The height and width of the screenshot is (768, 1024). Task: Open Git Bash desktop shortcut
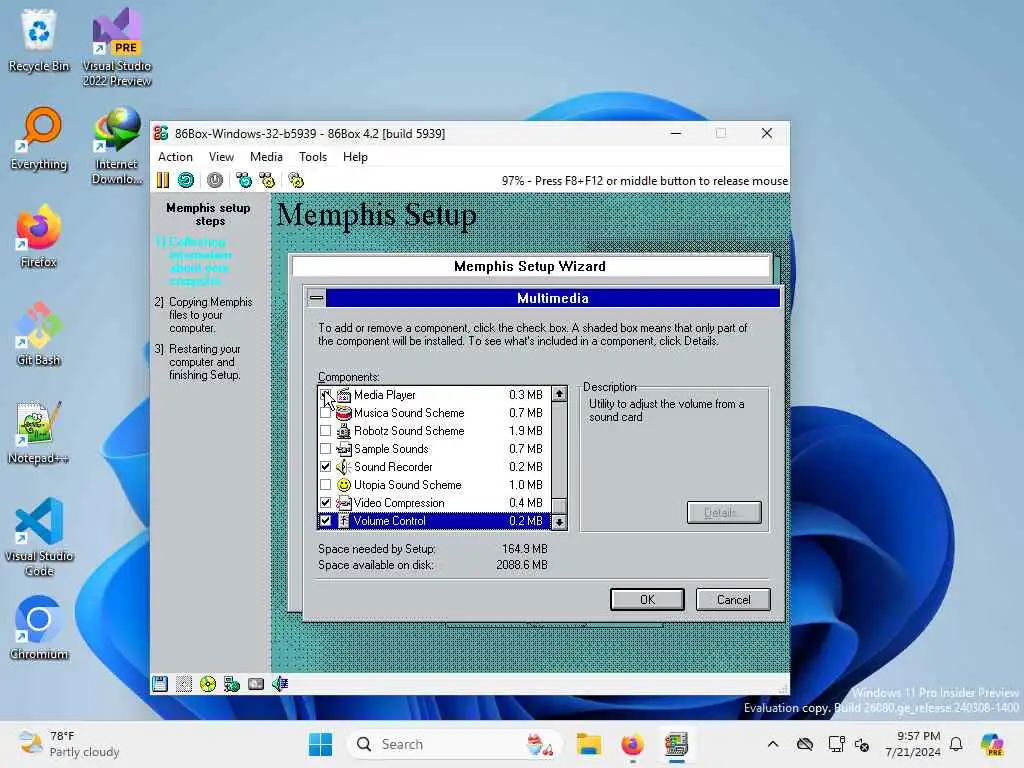click(x=39, y=334)
